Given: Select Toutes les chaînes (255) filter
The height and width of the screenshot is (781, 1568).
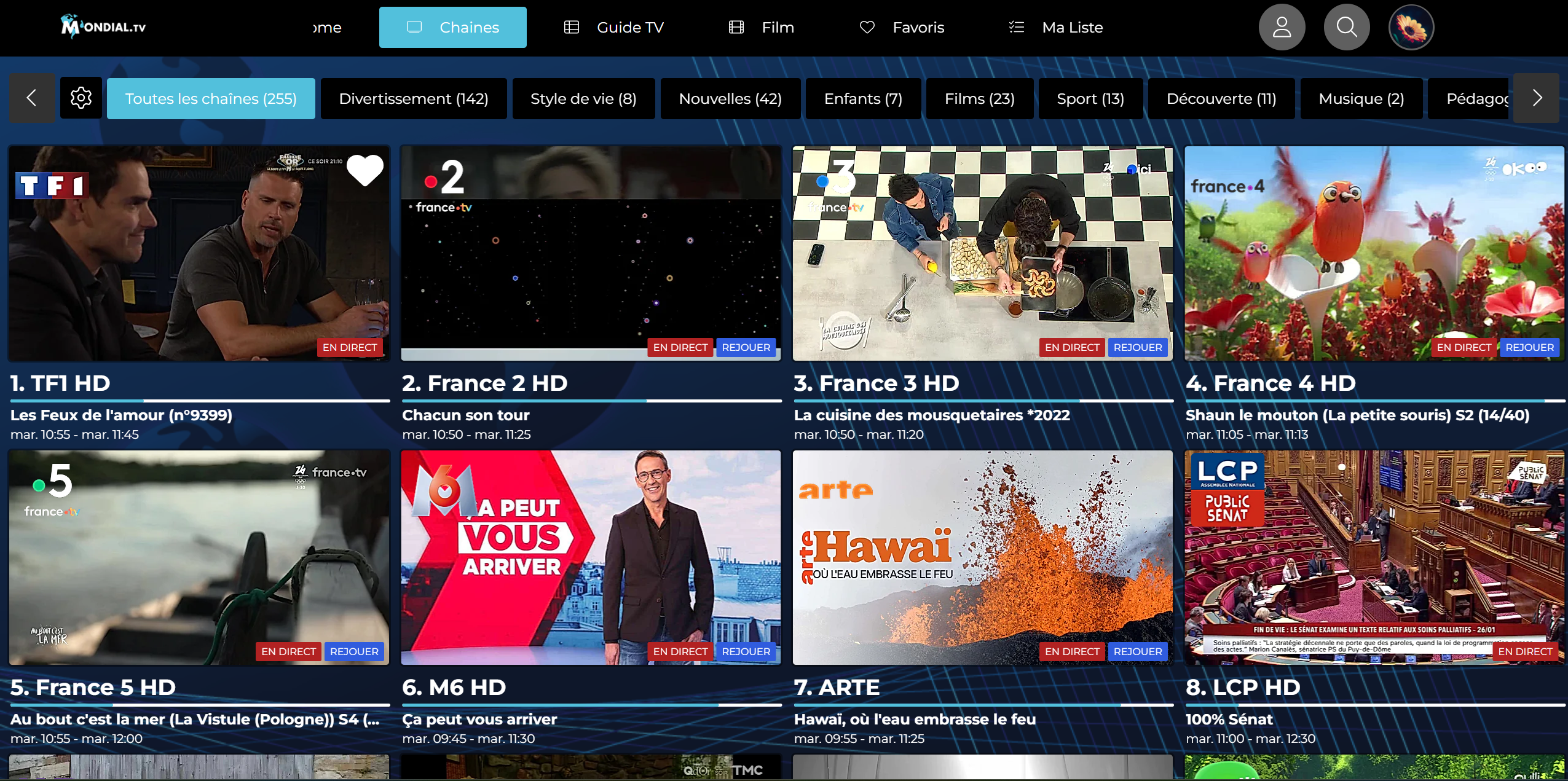Looking at the screenshot, I should pos(211,98).
